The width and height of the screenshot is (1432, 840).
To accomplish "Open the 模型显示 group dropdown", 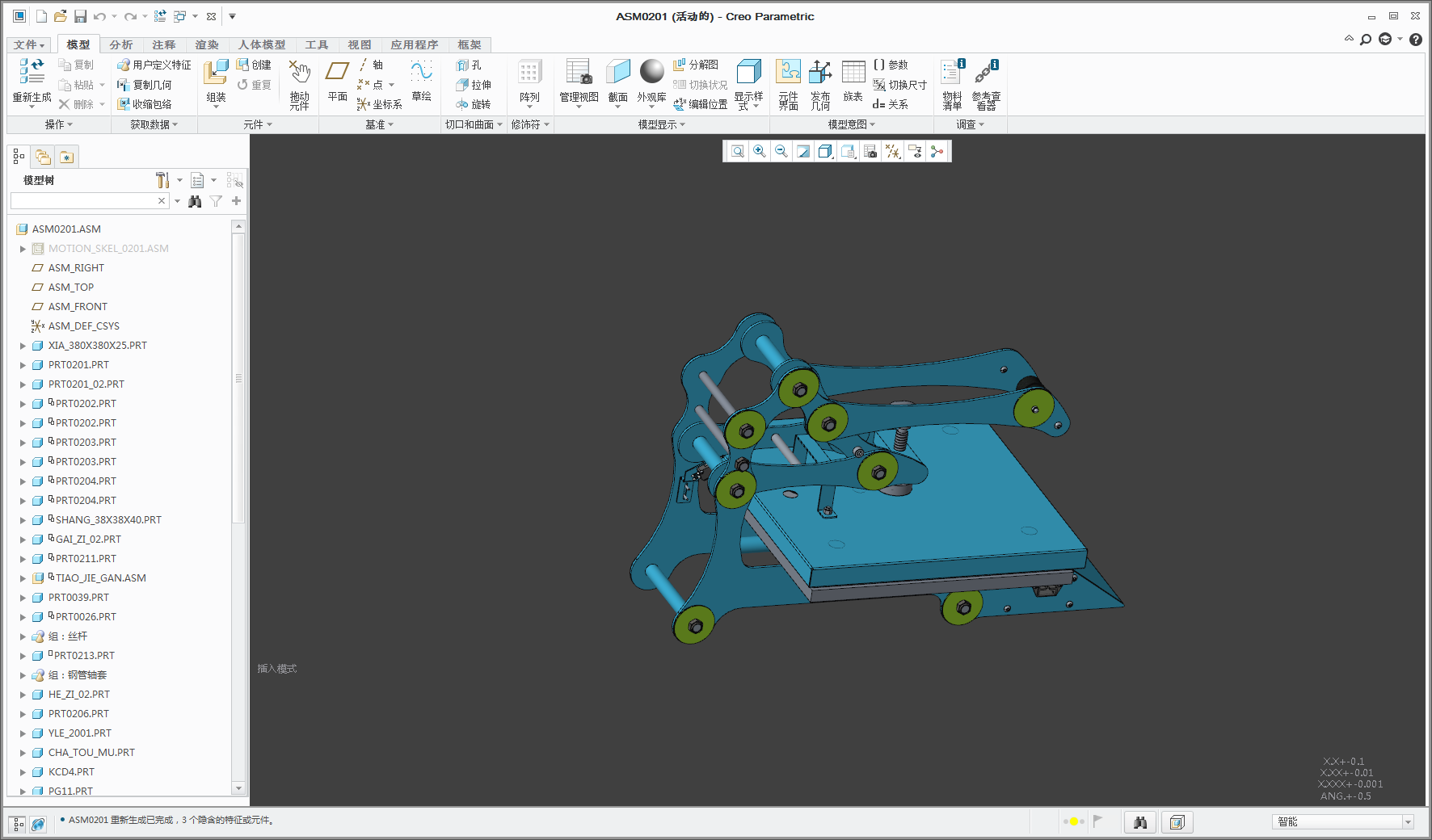I will click(661, 124).
